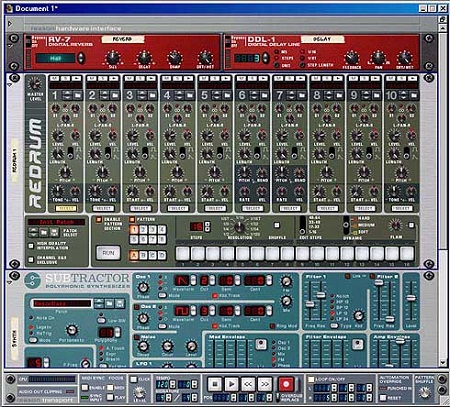
Task: Select Redrum pattern 6 button
Action: pos(143,239)
